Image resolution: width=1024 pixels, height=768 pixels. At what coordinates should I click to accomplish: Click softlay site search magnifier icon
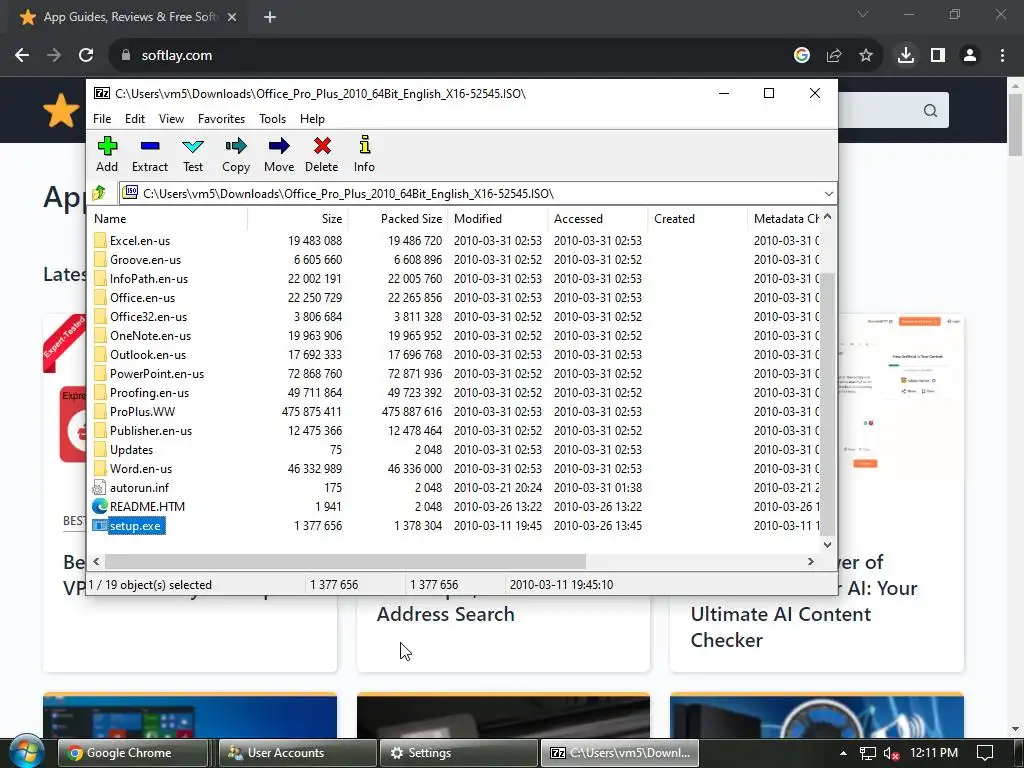coord(931,111)
